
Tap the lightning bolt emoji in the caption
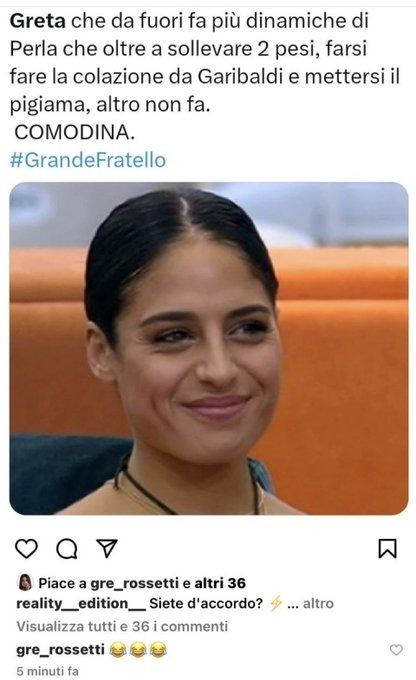tap(276, 603)
